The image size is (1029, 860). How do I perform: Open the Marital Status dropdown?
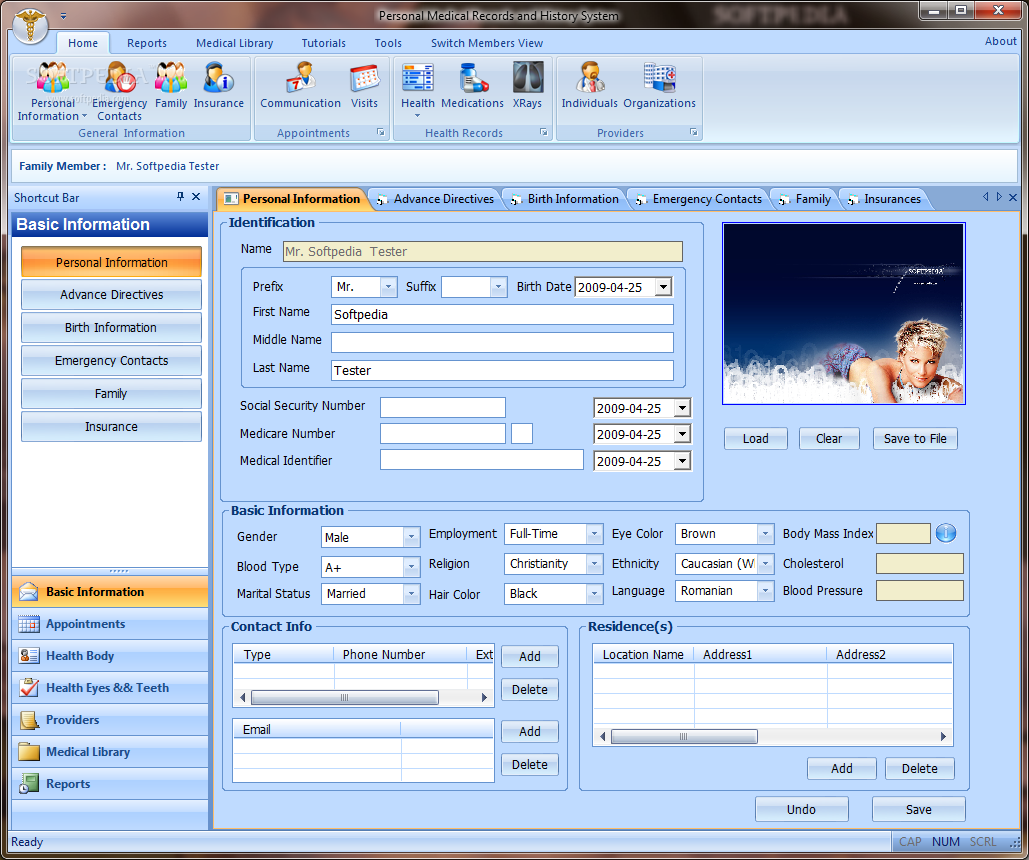point(411,593)
